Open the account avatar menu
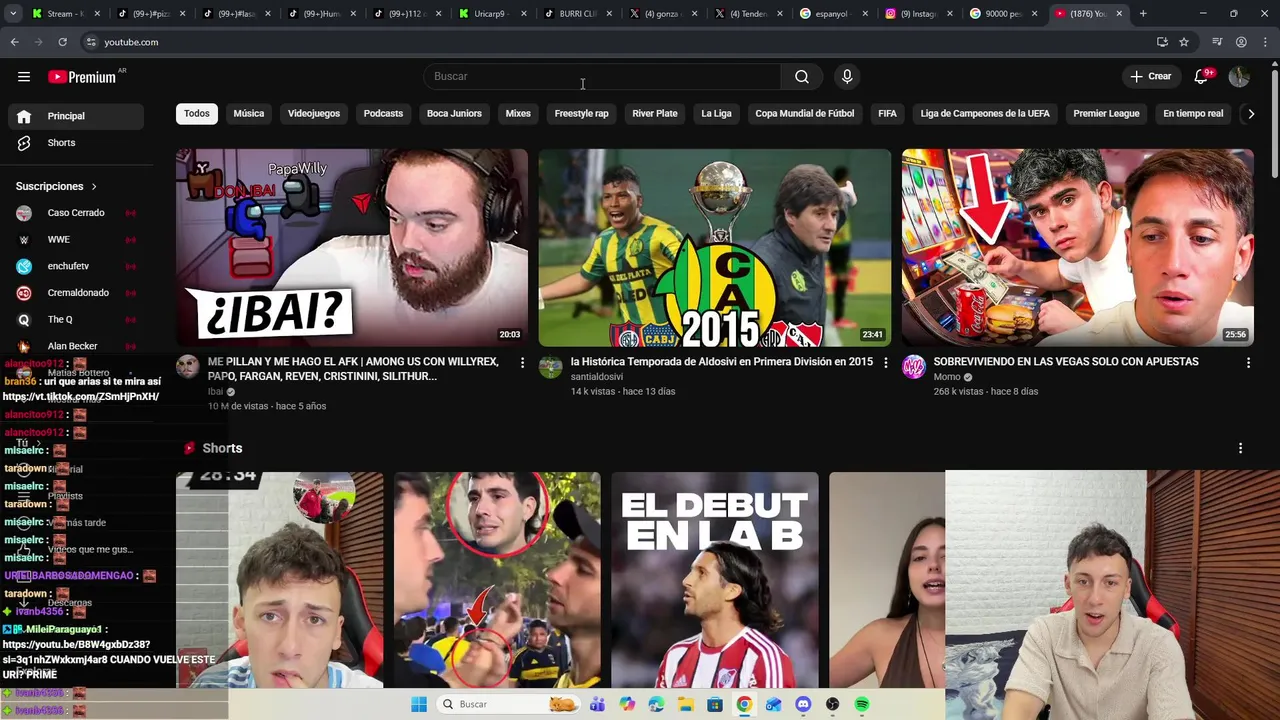 tap(1239, 77)
